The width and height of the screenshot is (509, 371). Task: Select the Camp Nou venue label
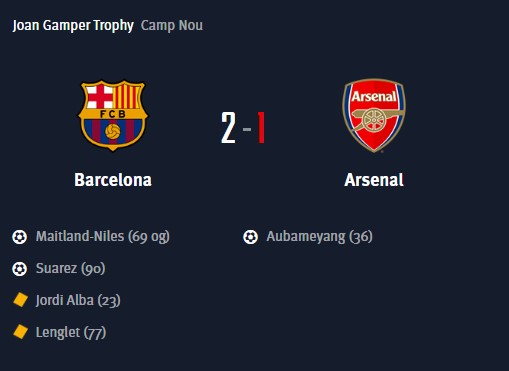[172, 25]
